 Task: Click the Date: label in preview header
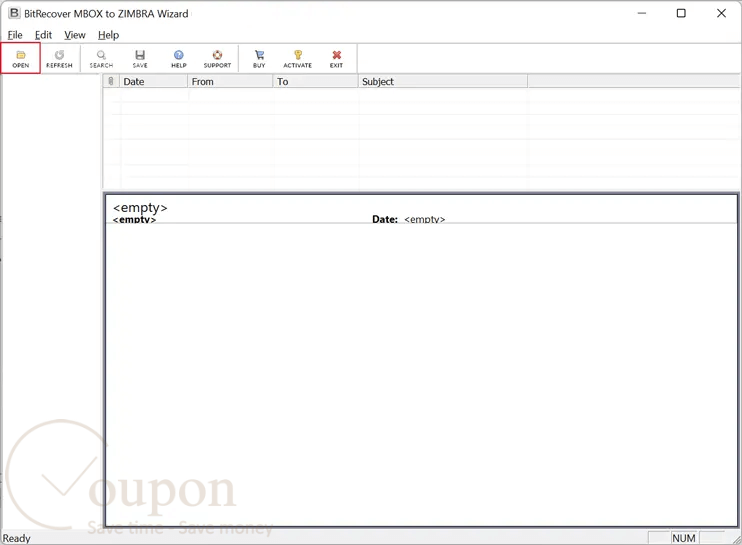pyautogui.click(x=385, y=219)
